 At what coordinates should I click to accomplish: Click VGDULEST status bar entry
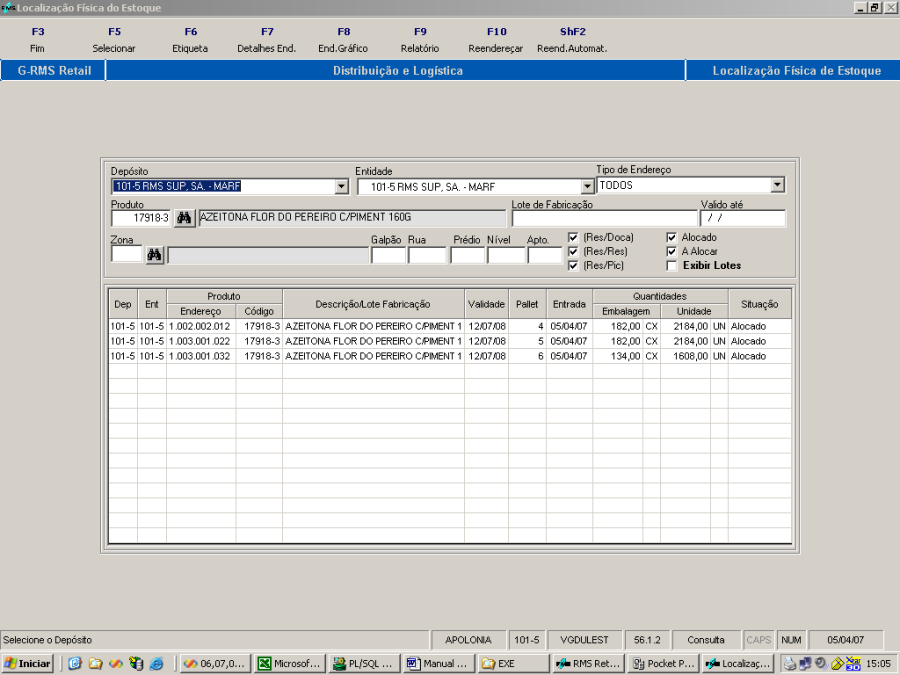(x=584, y=640)
